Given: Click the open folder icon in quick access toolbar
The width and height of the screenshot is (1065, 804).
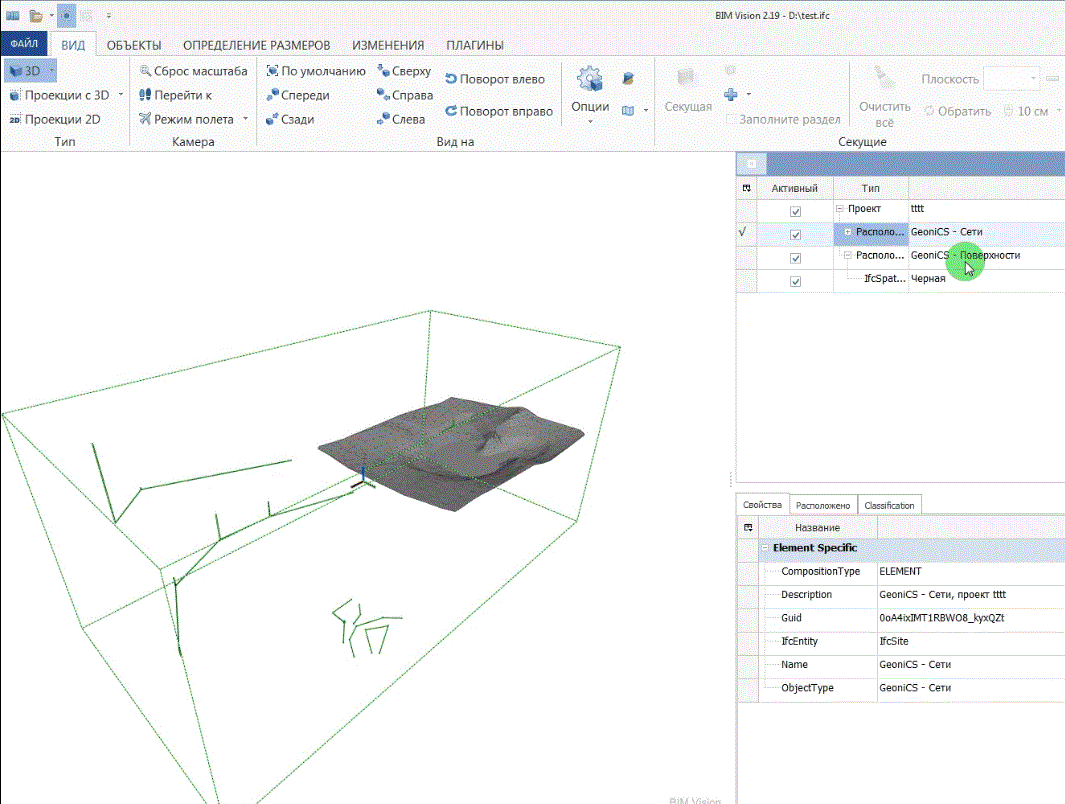Looking at the screenshot, I should (x=36, y=15).
